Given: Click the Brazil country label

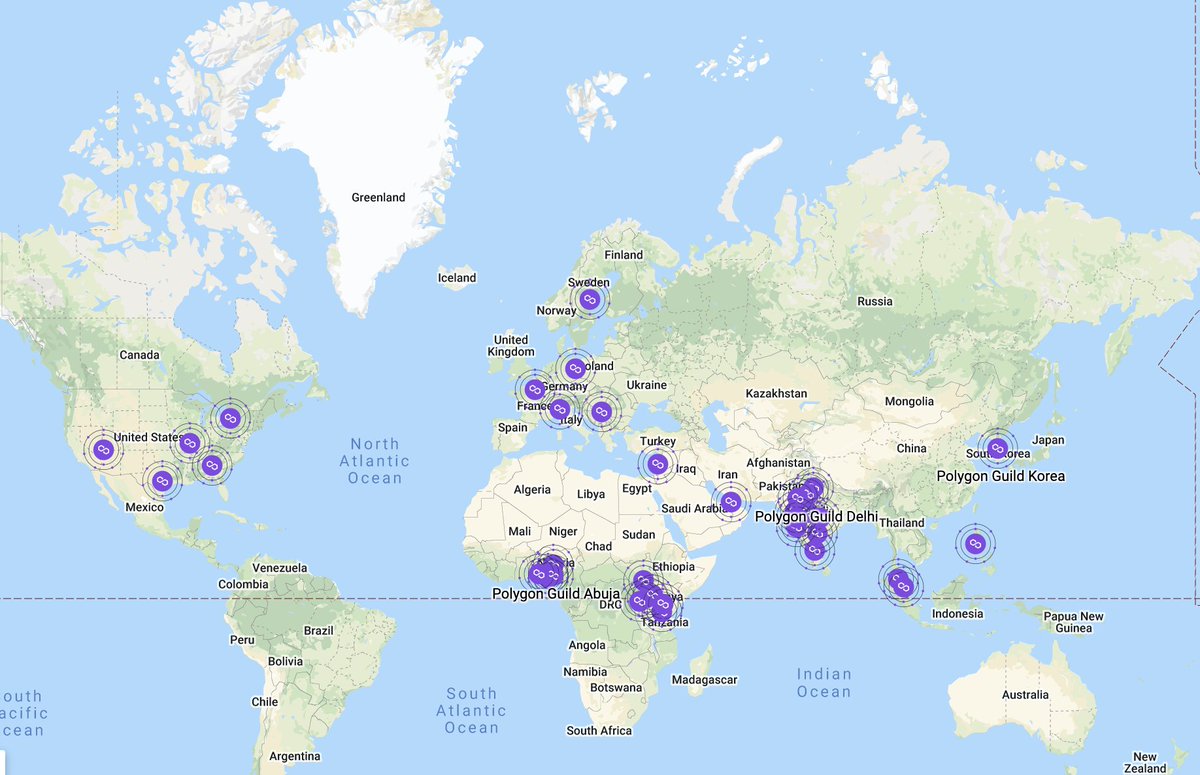Looking at the screenshot, I should [319, 631].
